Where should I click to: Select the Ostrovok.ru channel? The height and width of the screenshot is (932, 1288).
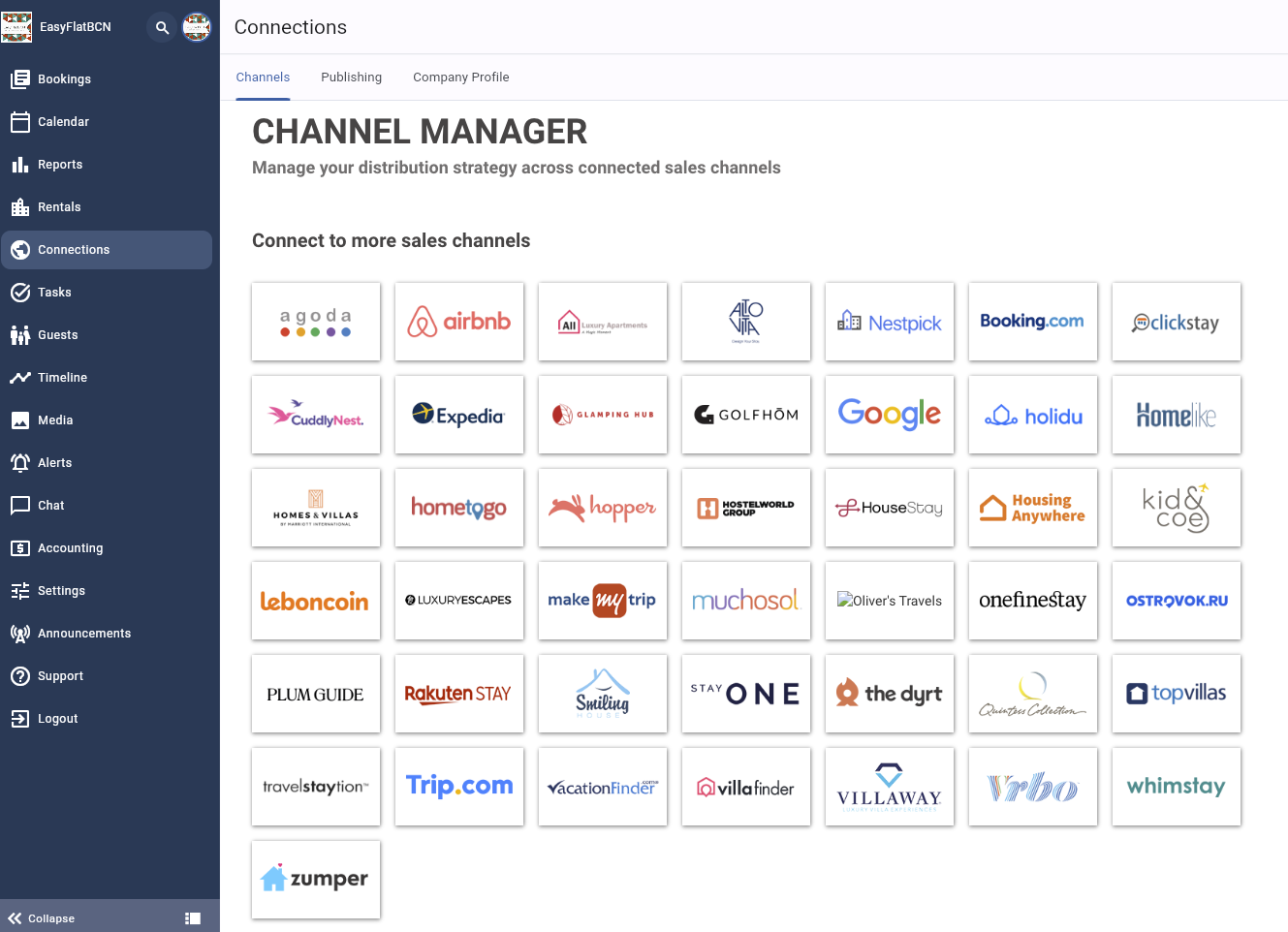click(1177, 601)
